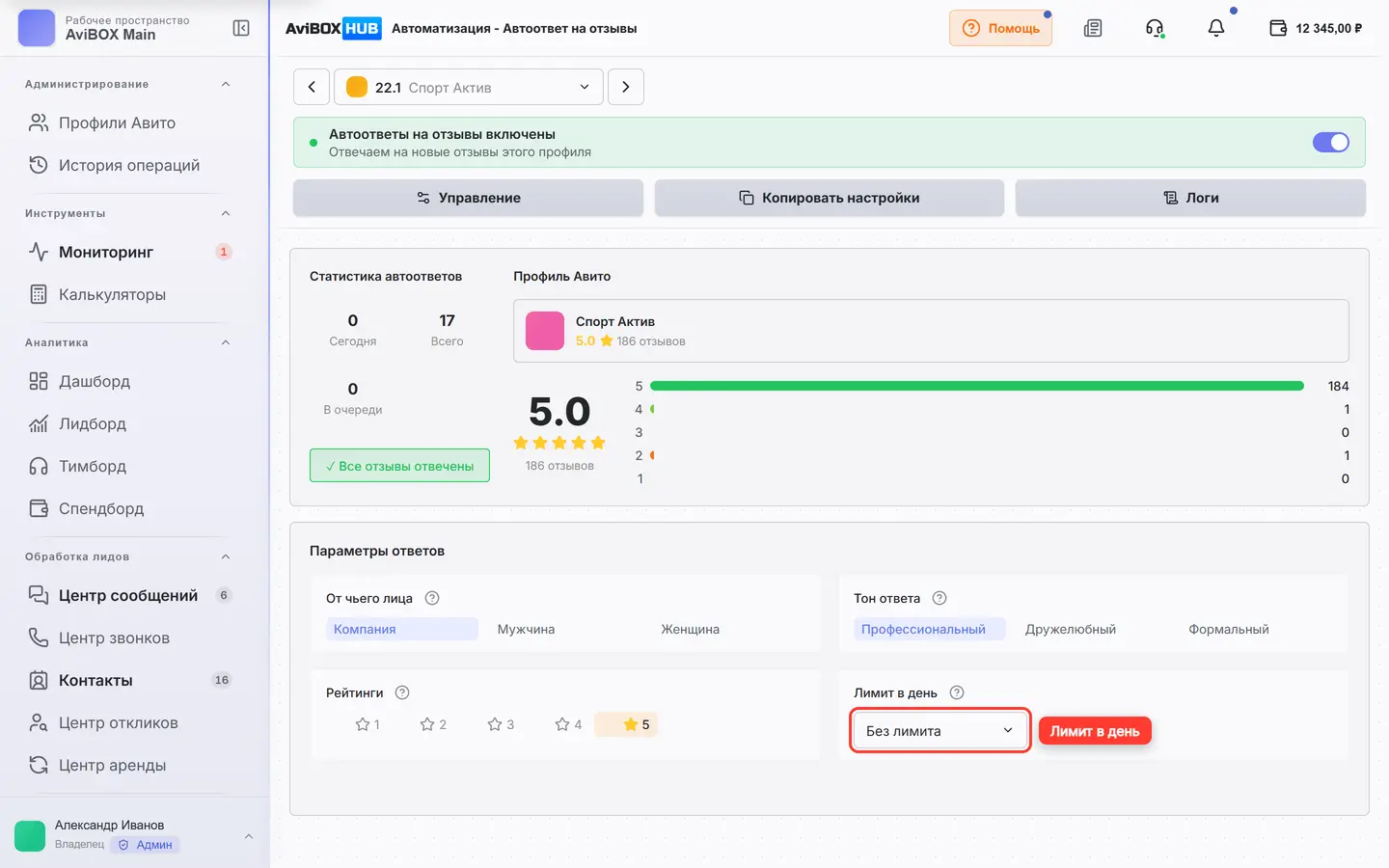Viewport: 1389px width, 868px height.
Task: Toggle the 5-star rating filter
Action: (627, 724)
